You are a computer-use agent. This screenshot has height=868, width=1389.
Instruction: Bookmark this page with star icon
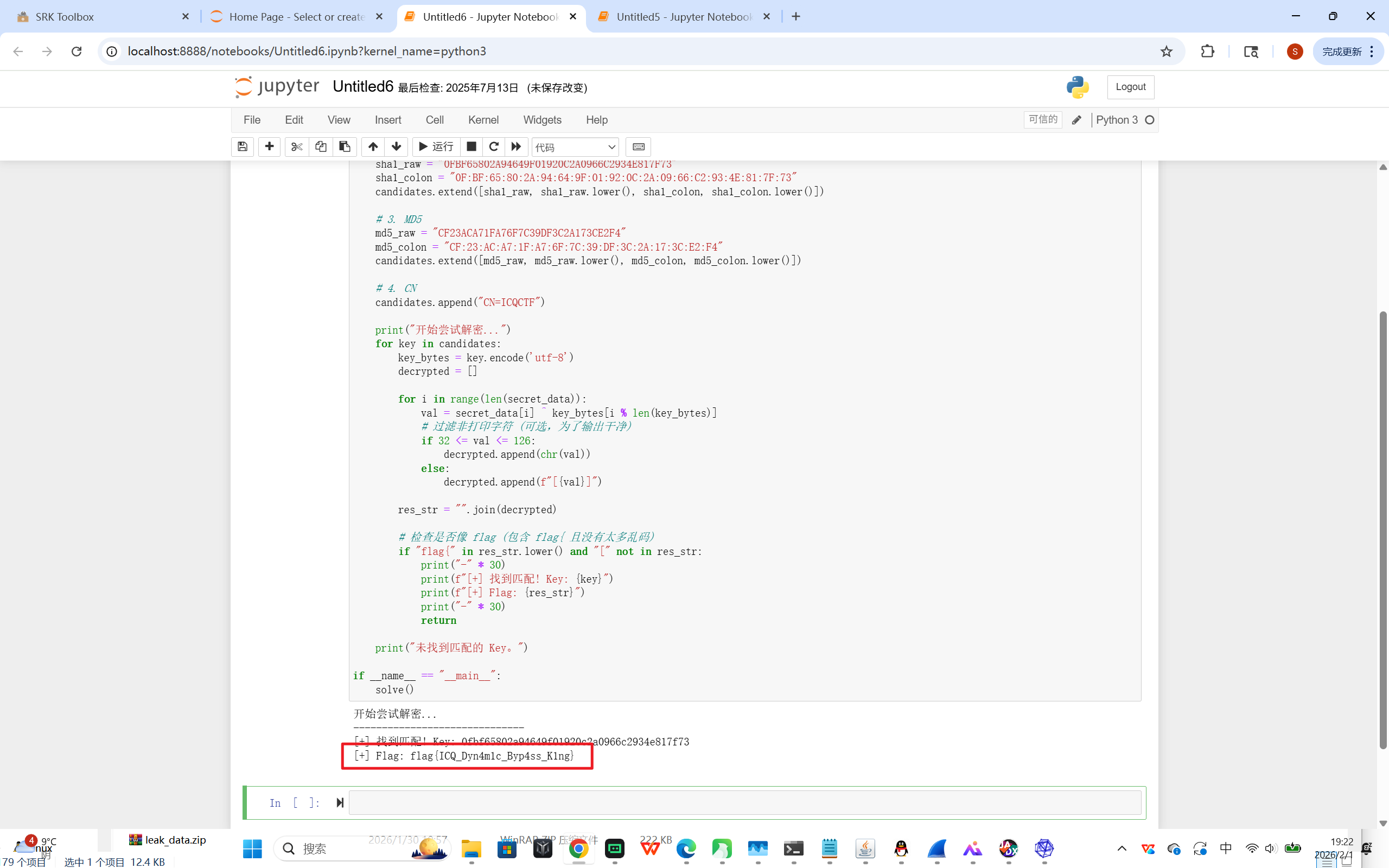[1165, 52]
